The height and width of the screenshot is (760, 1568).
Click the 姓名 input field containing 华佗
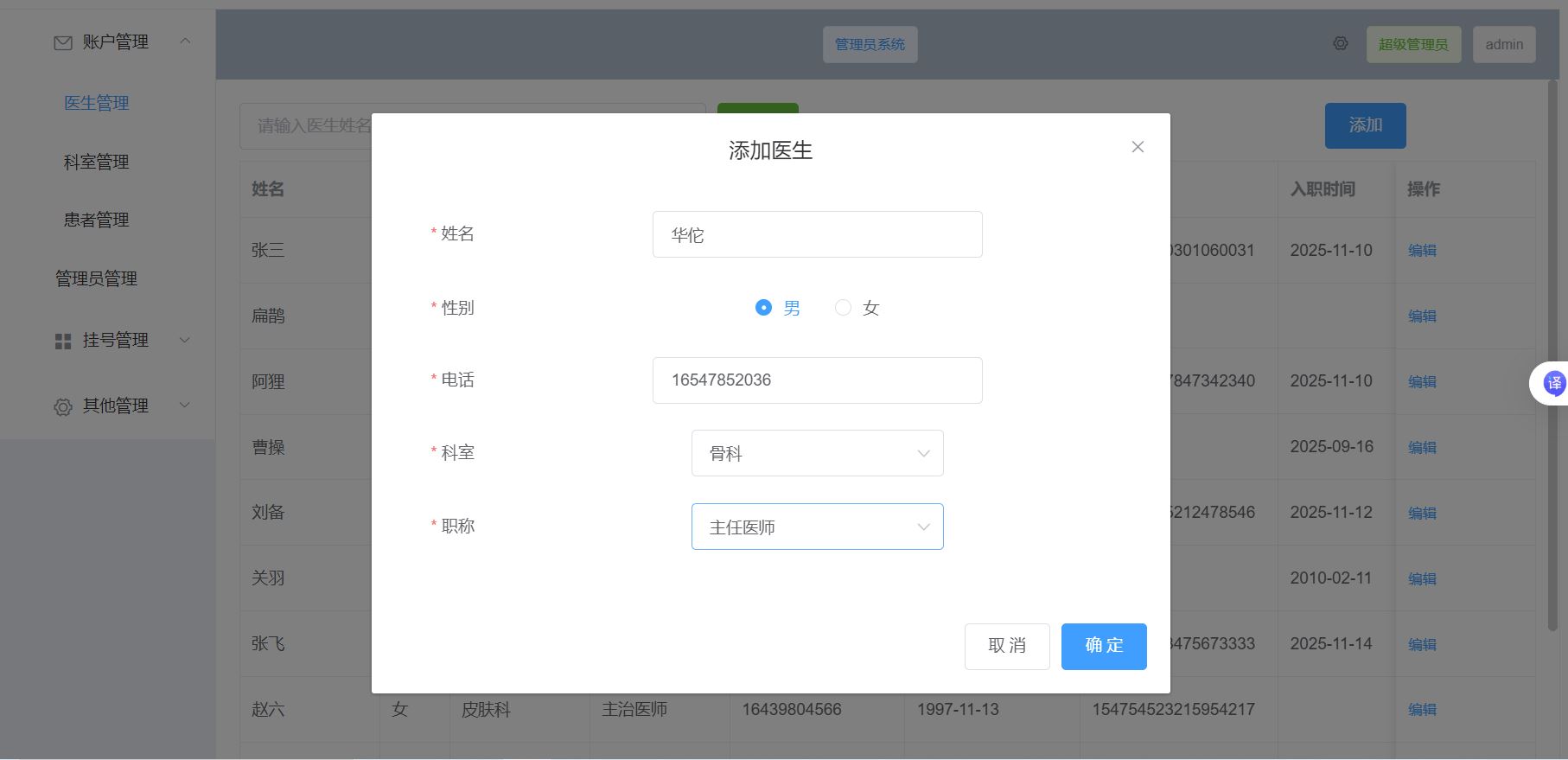coord(817,234)
